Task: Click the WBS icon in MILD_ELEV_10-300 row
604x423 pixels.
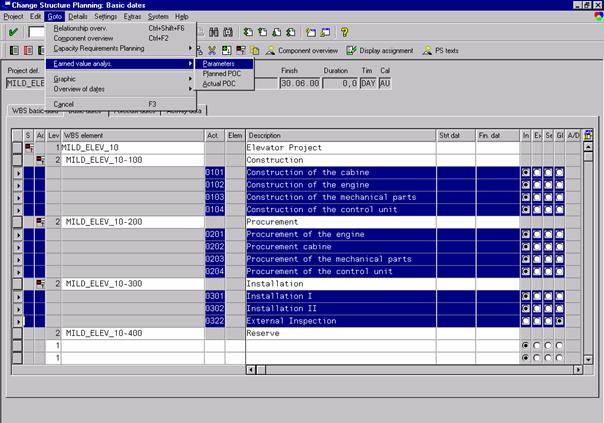Action: pos(40,284)
